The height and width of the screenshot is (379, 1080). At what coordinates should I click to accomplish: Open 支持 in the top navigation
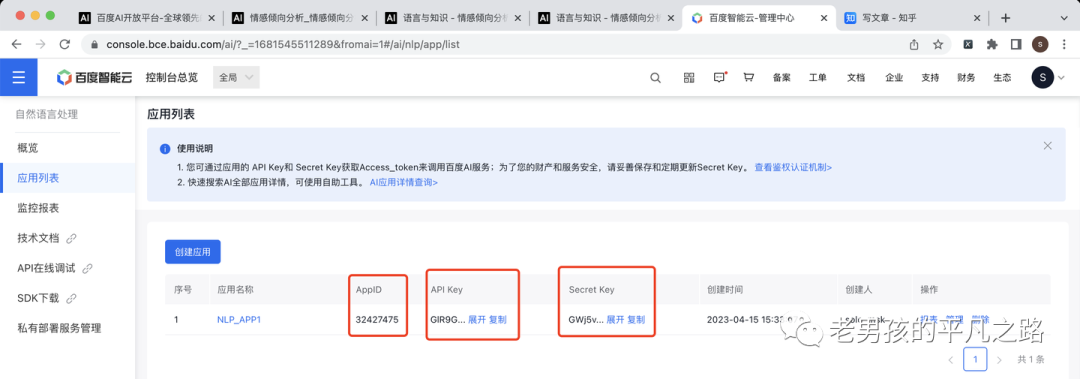click(x=930, y=78)
